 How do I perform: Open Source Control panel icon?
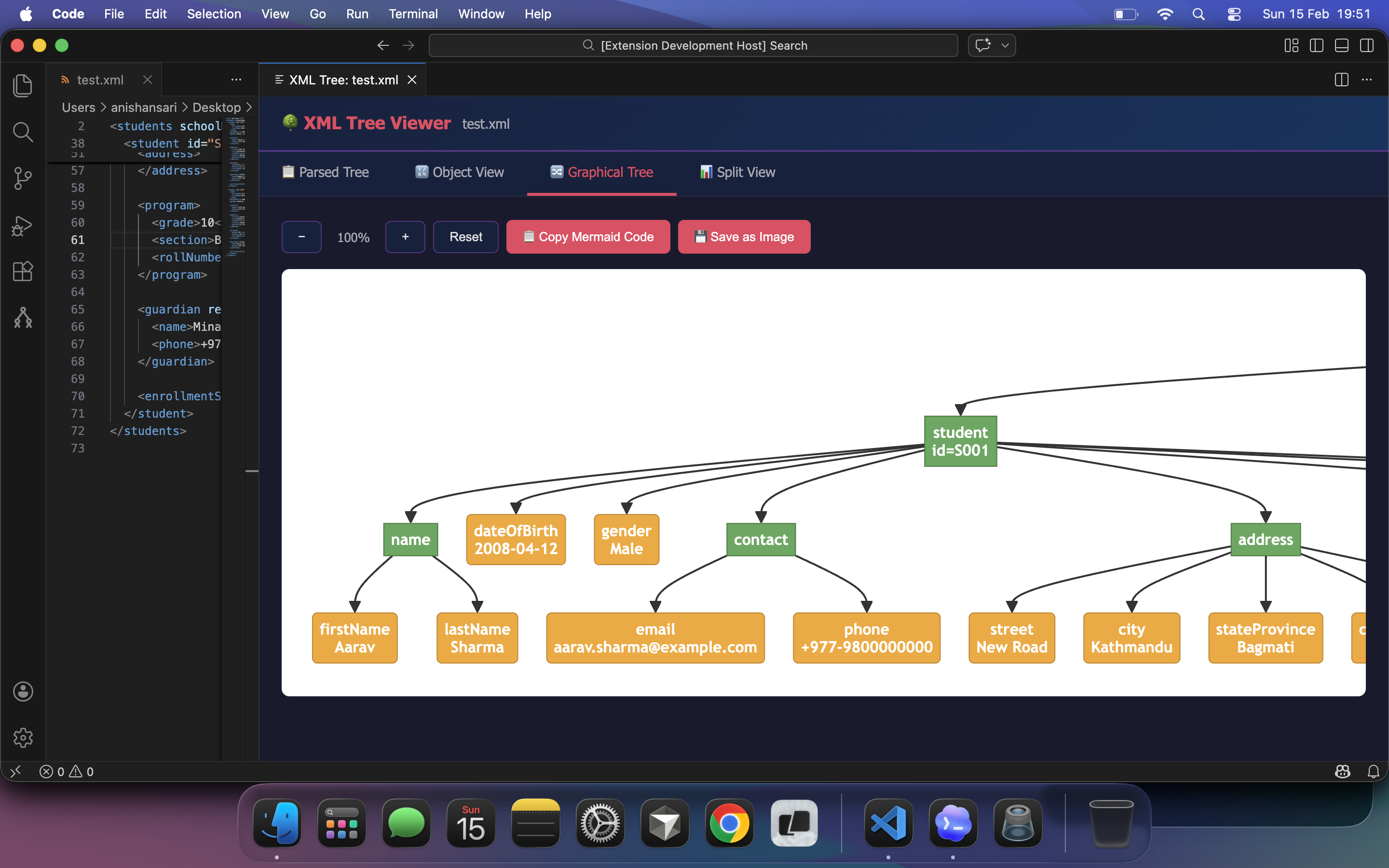[x=22, y=178]
